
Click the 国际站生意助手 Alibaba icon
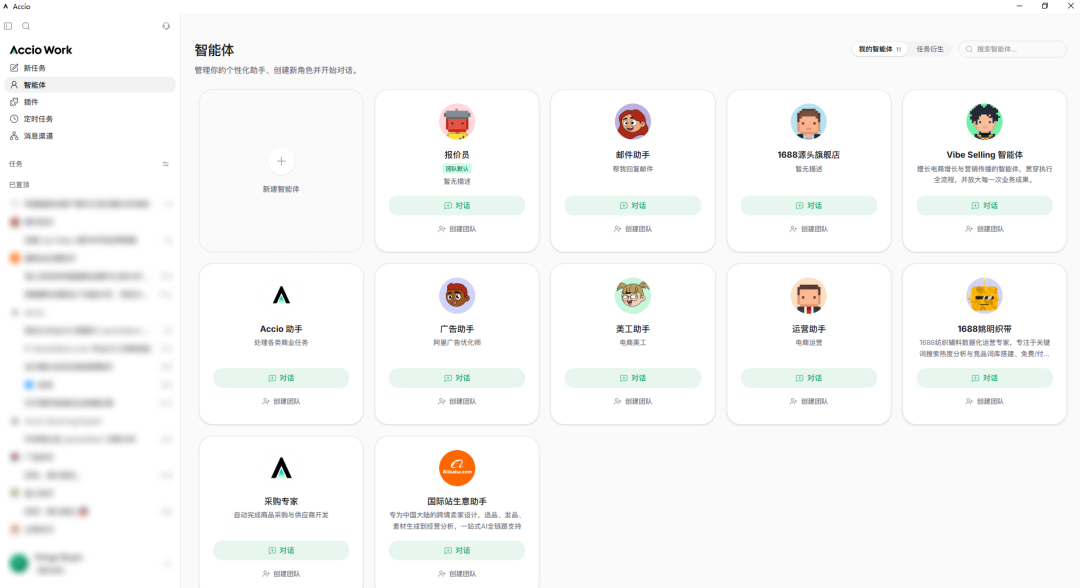pos(457,468)
